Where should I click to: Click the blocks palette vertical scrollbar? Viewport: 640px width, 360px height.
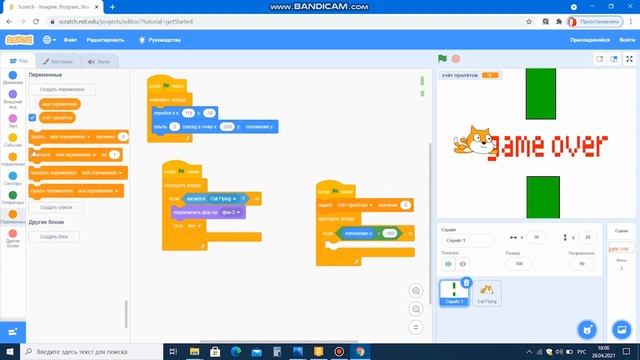coord(126,314)
